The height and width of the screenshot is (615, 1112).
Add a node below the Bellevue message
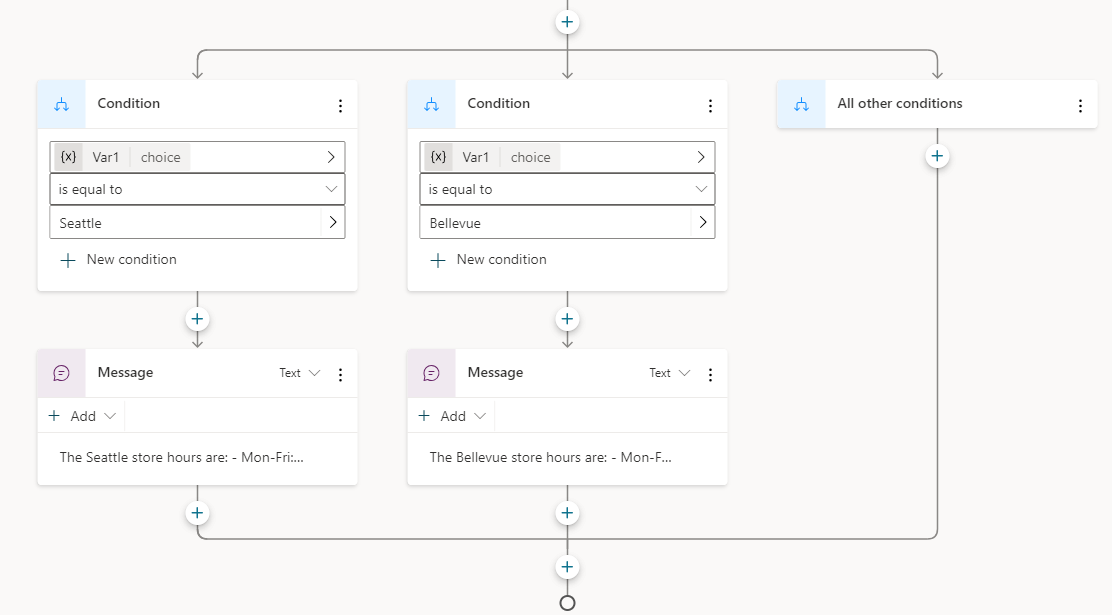click(x=567, y=513)
